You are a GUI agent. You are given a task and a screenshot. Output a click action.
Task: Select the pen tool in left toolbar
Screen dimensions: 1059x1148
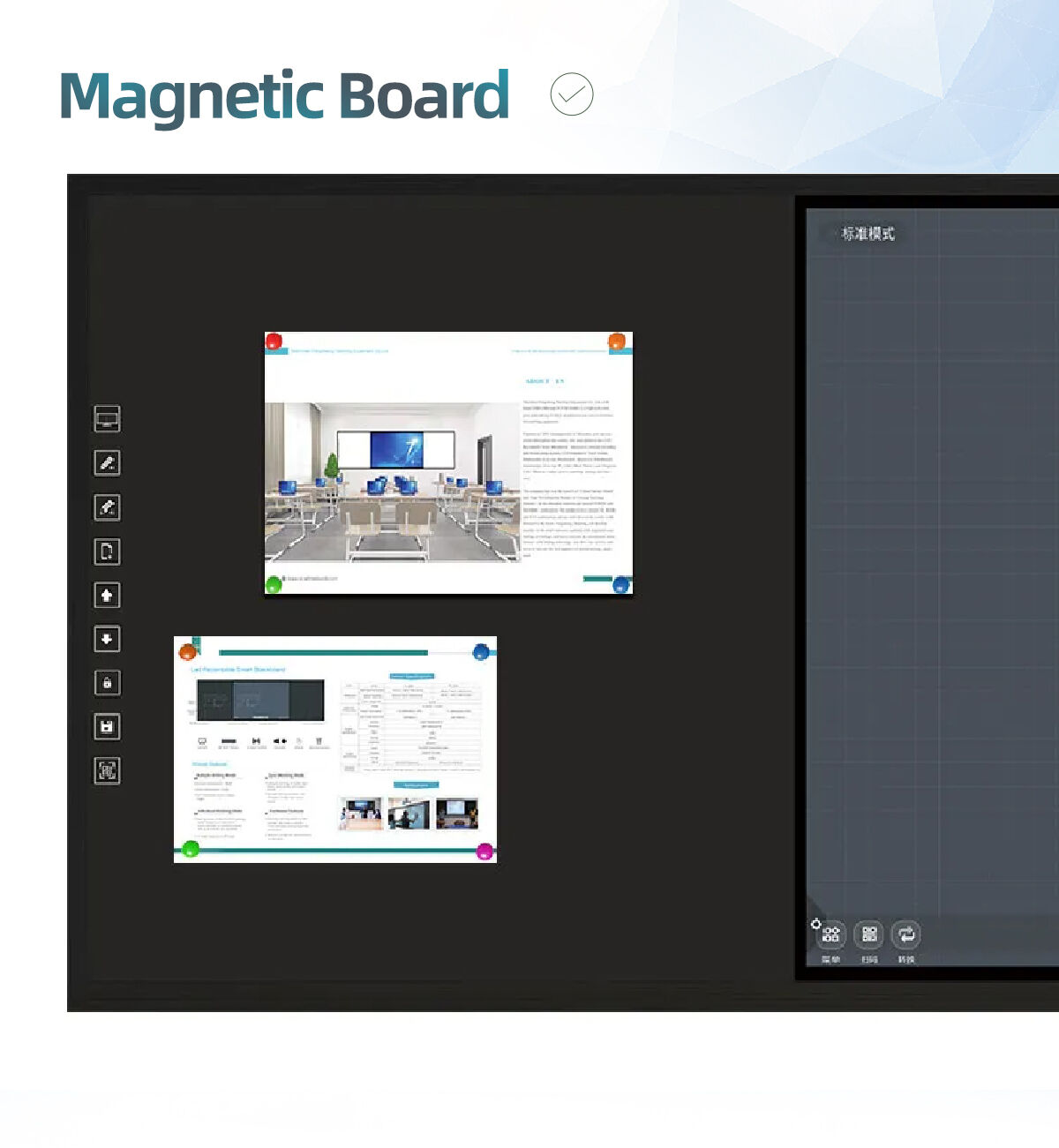click(107, 462)
